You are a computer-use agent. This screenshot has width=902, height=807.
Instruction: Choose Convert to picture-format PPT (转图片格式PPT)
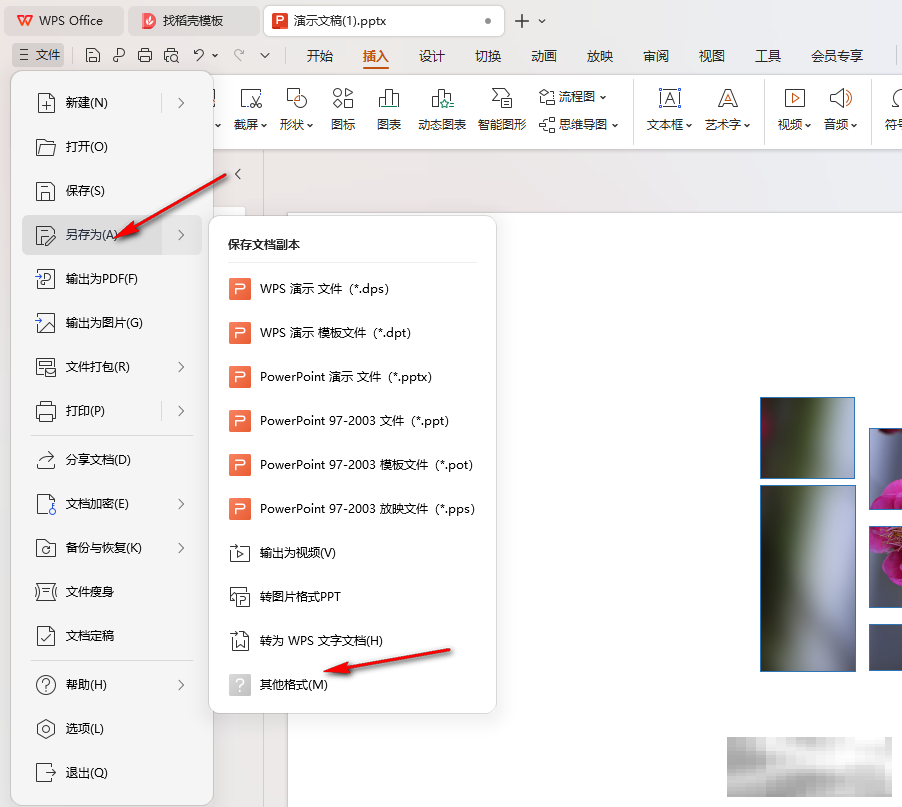click(352, 596)
